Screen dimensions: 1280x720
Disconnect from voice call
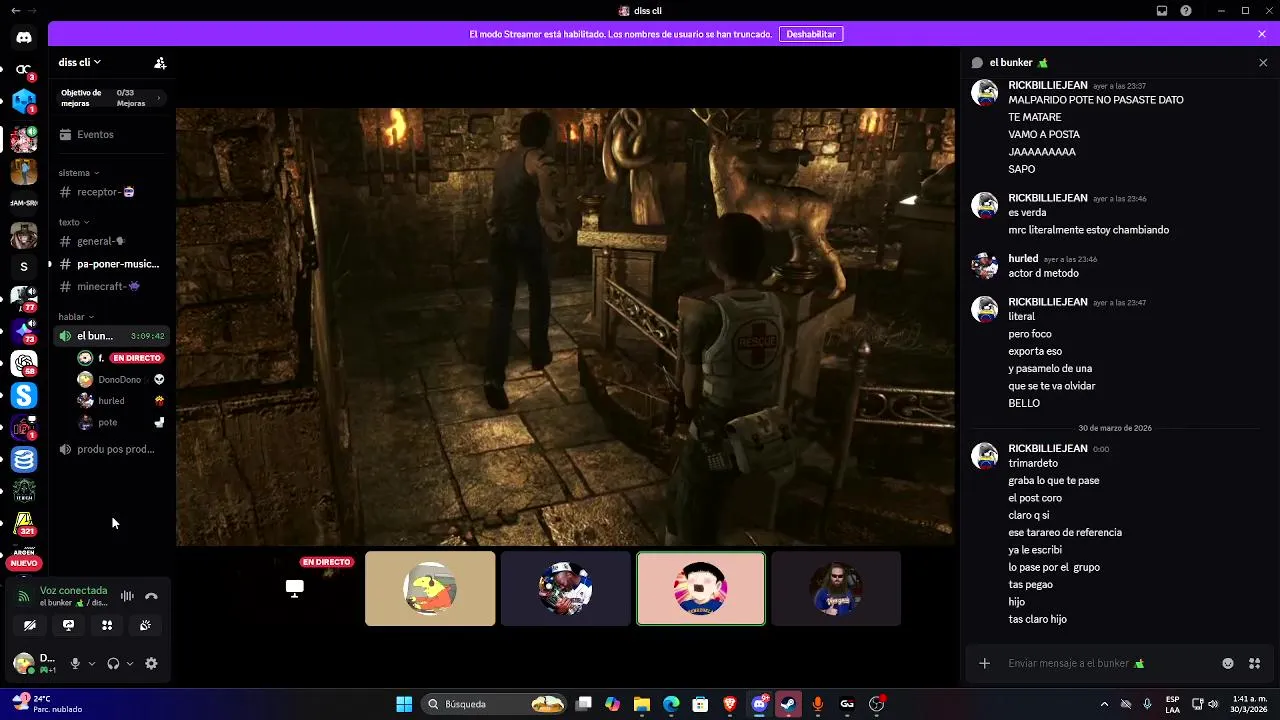point(151,596)
